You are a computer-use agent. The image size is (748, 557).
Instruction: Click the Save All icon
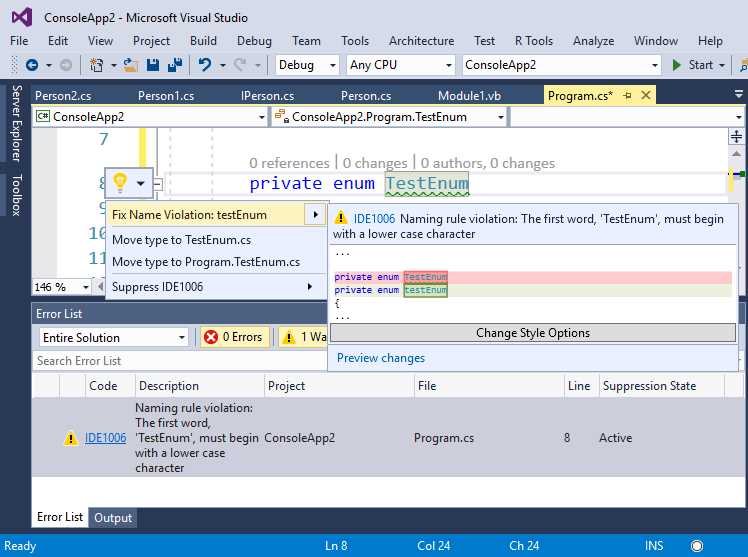coord(175,65)
